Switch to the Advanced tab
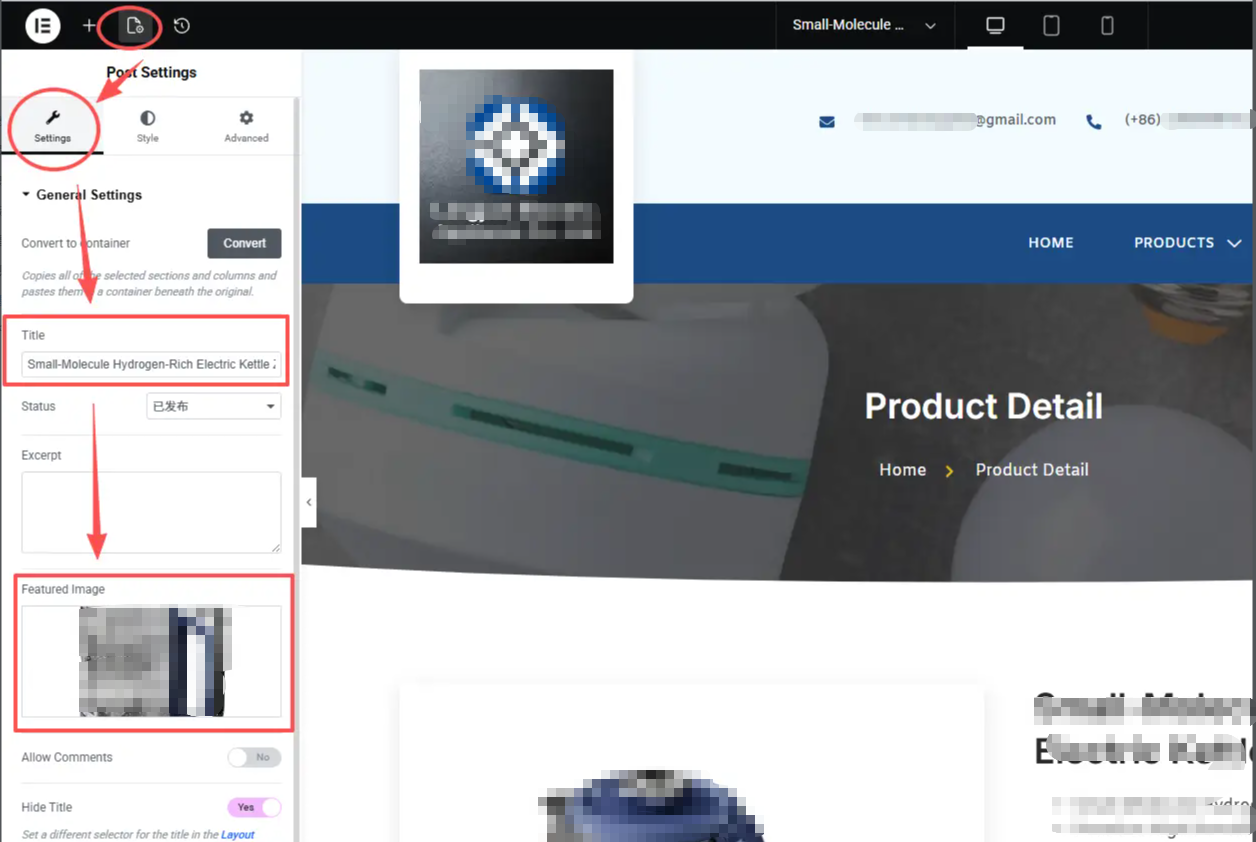1256x842 pixels. (x=246, y=127)
